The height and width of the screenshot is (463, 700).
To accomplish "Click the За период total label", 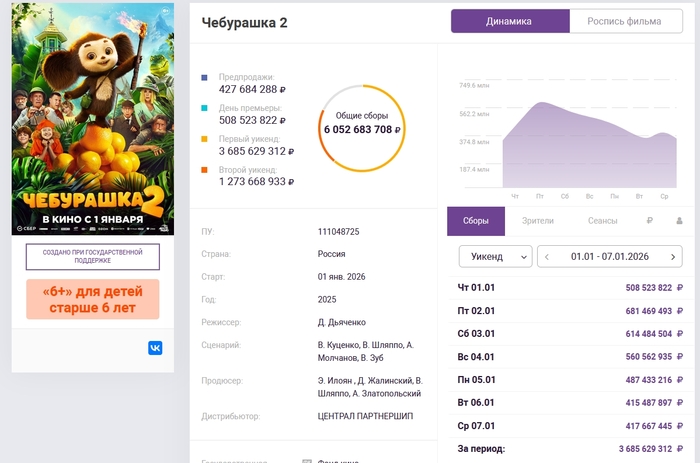I will (481, 449).
